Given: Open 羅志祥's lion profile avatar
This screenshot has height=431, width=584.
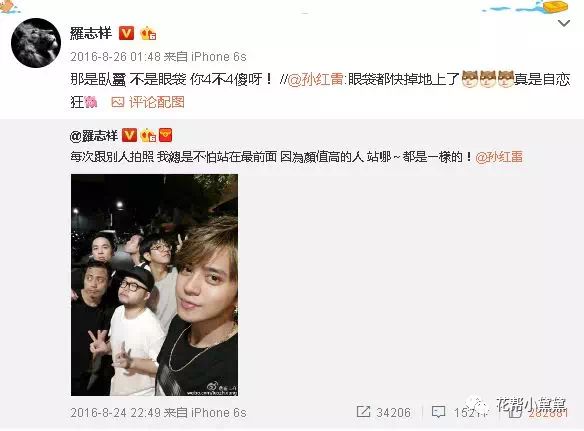Looking at the screenshot, I should coord(36,42).
